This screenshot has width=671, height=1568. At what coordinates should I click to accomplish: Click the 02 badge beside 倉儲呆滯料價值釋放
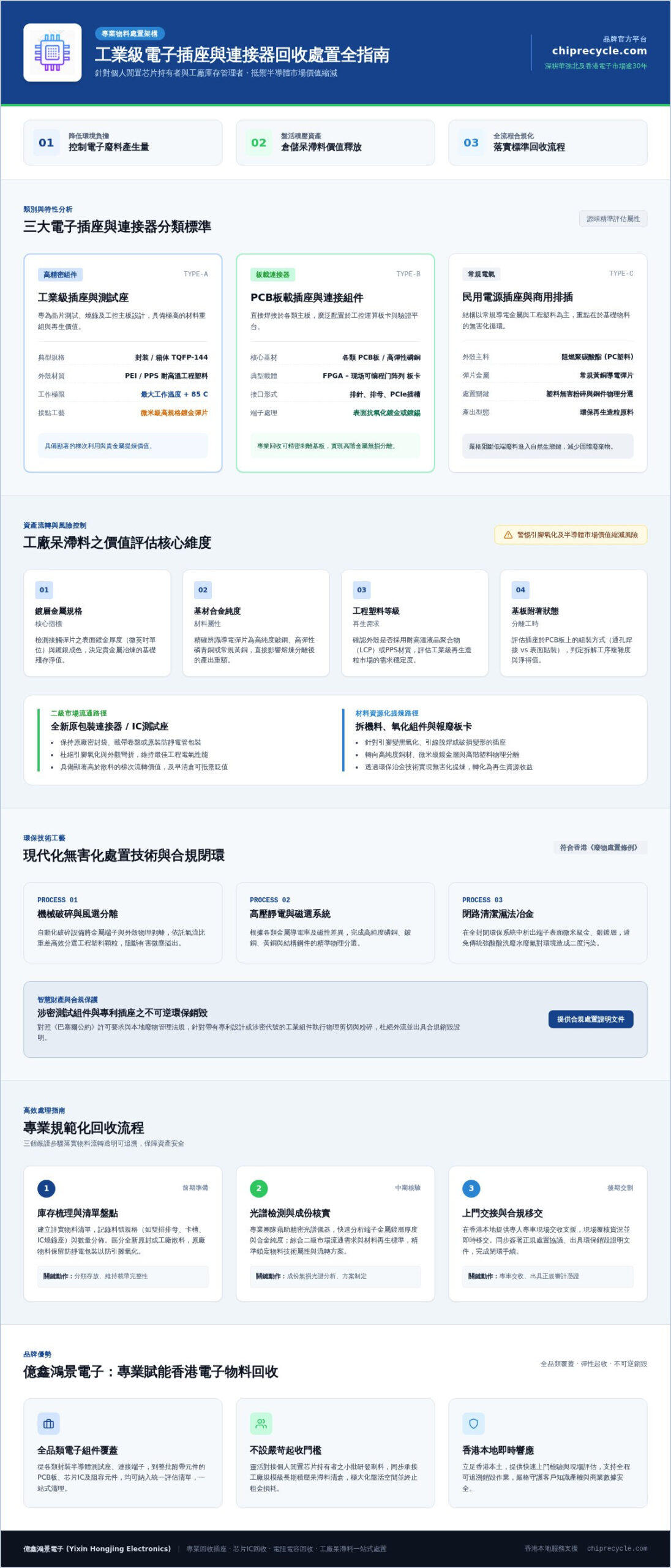pyautogui.click(x=259, y=143)
